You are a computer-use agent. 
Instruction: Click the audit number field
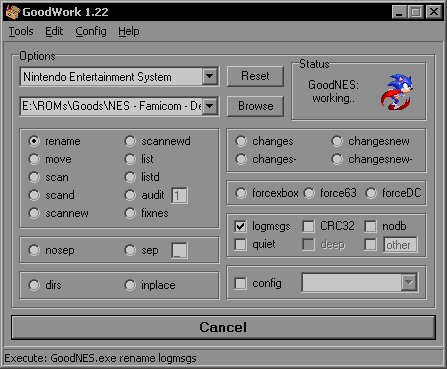pos(179,195)
